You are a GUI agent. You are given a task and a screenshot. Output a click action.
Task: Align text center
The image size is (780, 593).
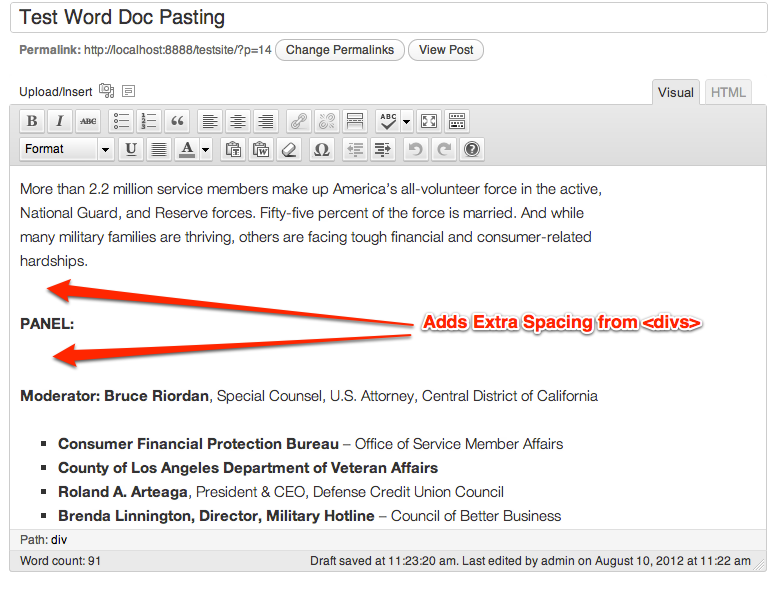pos(238,121)
